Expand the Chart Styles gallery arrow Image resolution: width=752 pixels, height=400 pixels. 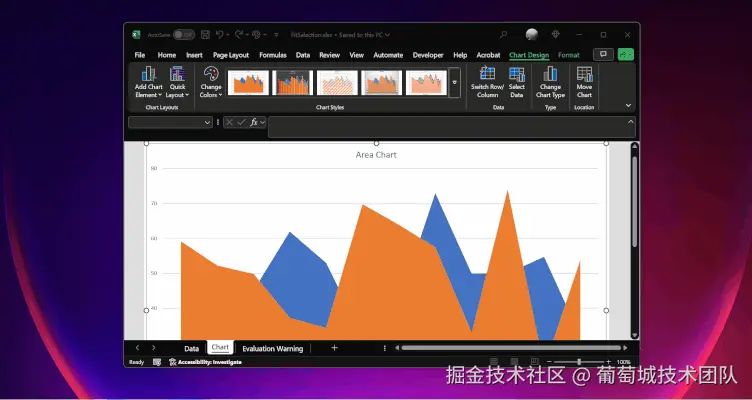click(x=455, y=82)
